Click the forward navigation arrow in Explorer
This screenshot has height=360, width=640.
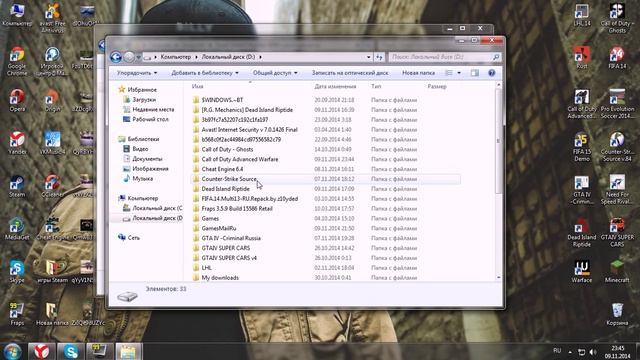point(129,57)
